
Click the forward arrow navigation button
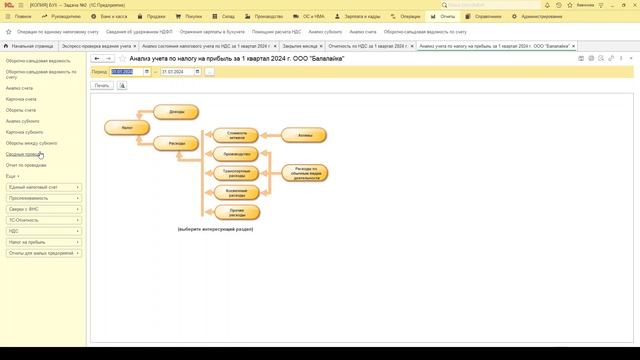(x=109, y=59)
